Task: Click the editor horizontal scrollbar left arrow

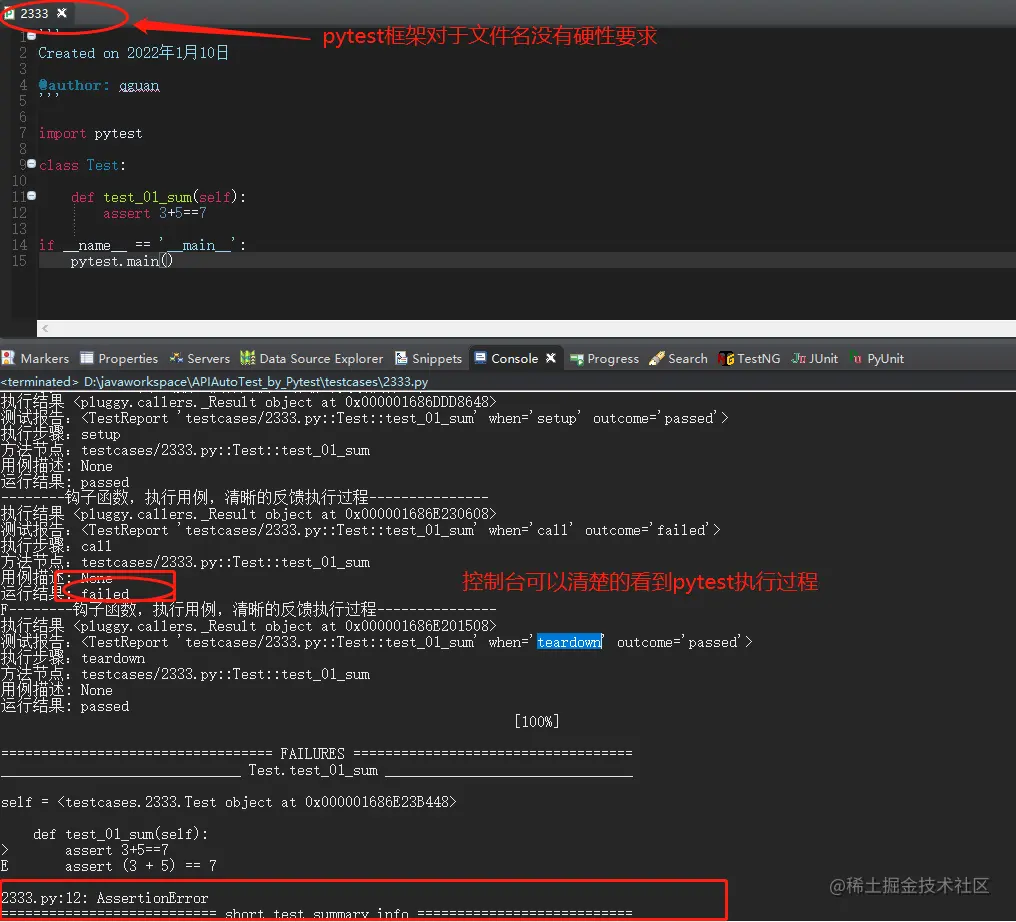Action: pyautogui.click(x=45, y=328)
